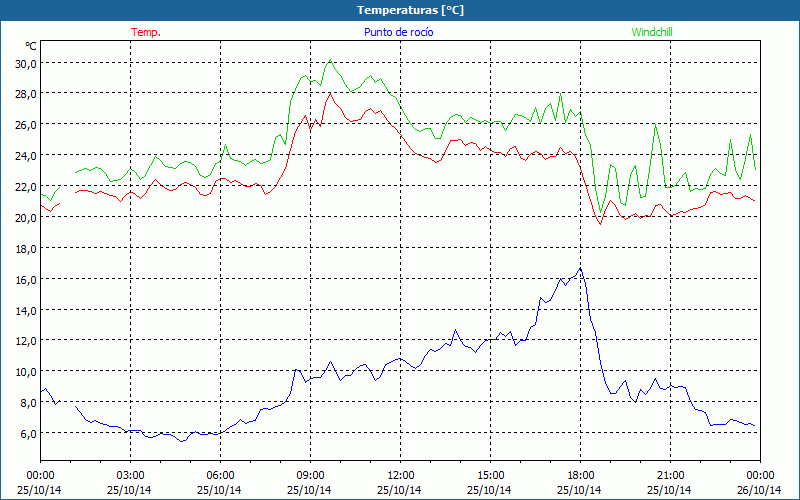Viewport: 800px width, 500px height.
Task: Click the '15:00' time axis label
Action: pyautogui.click(x=490, y=476)
